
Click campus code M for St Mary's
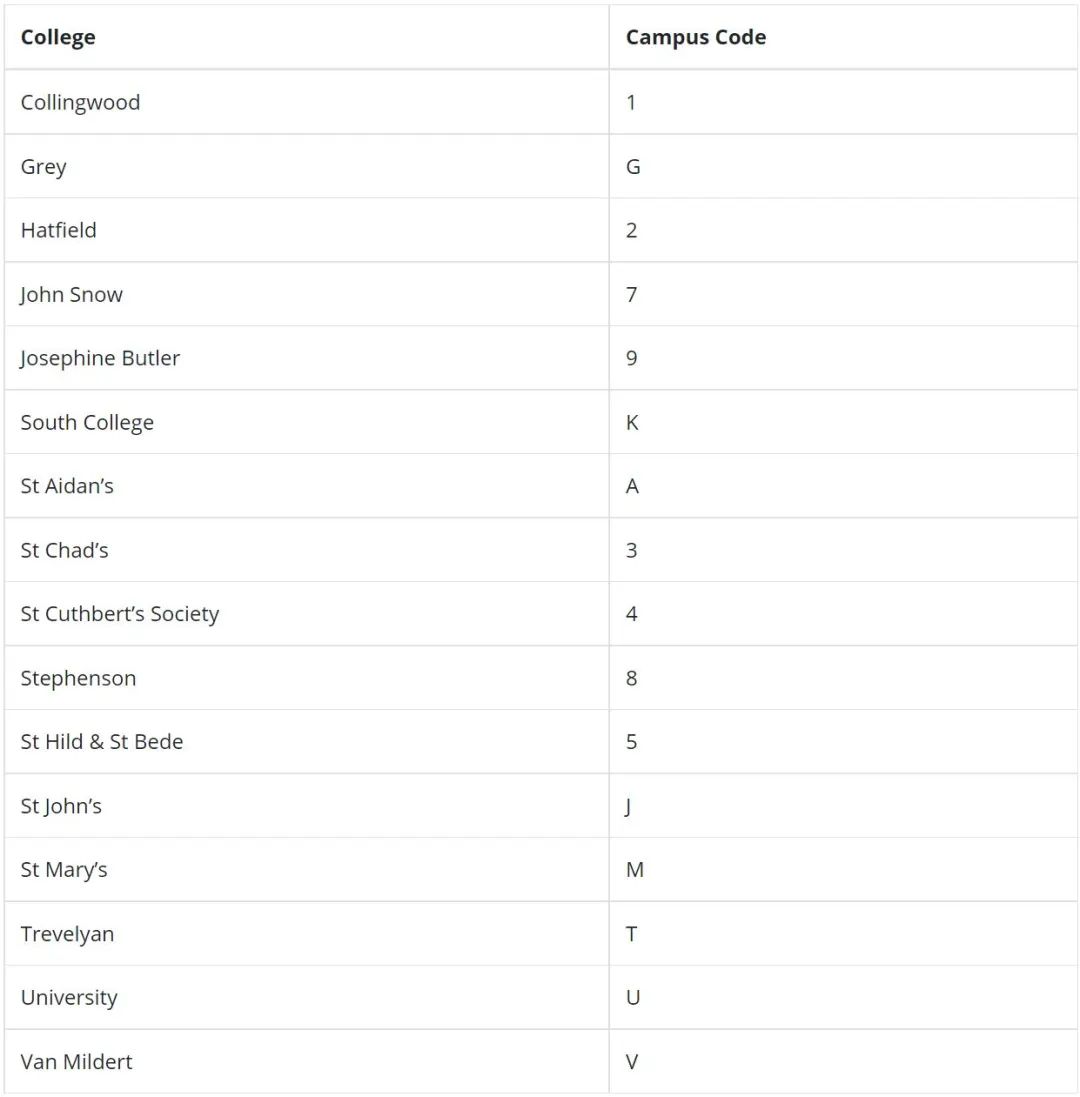tap(634, 870)
